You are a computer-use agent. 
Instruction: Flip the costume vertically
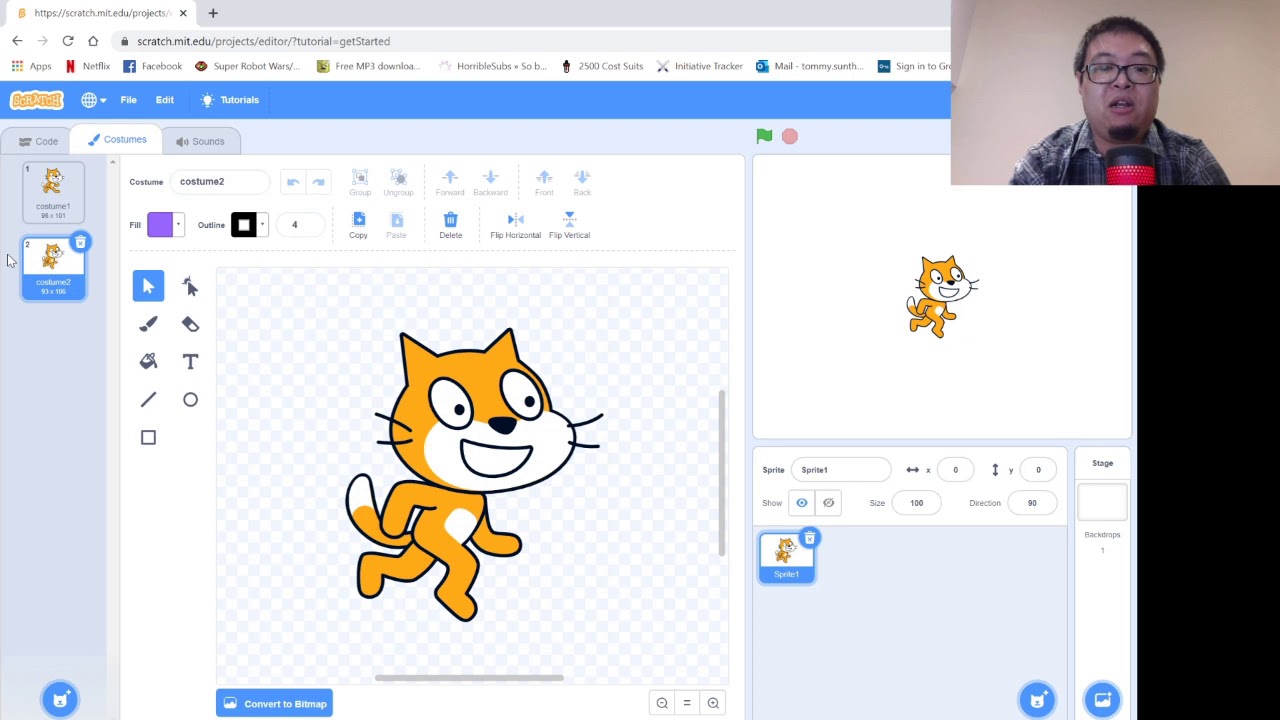569,225
